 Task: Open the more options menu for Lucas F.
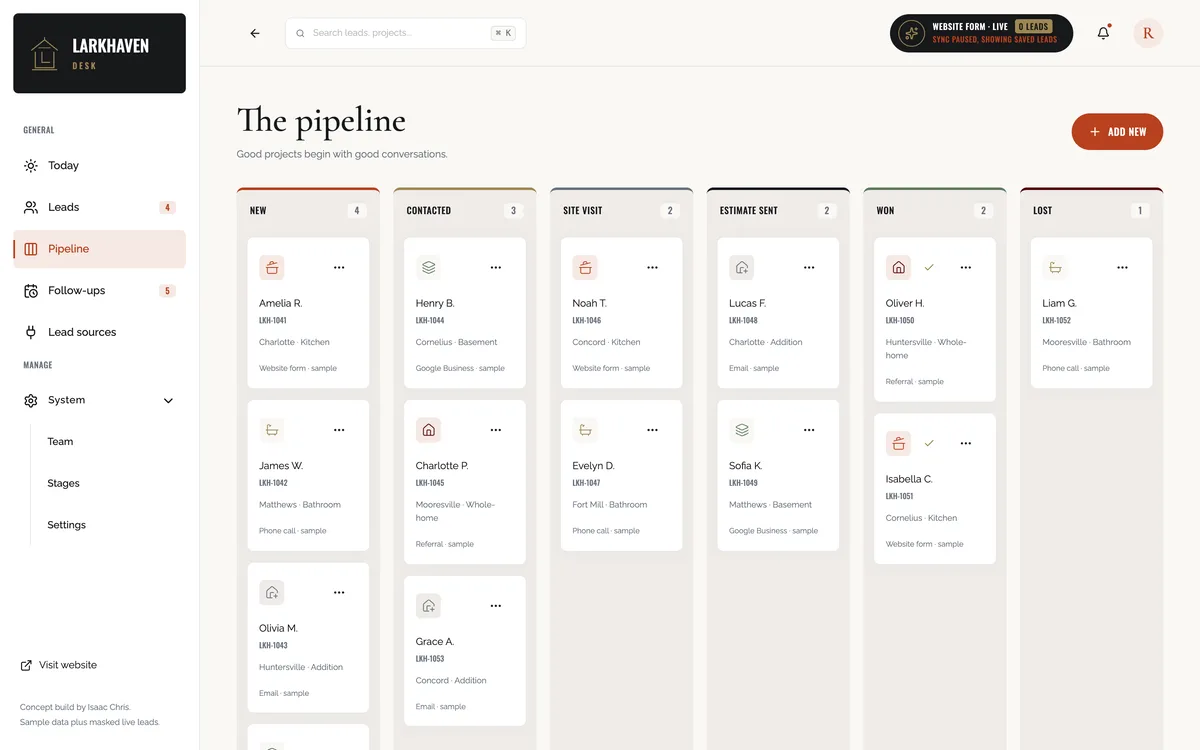pos(809,267)
